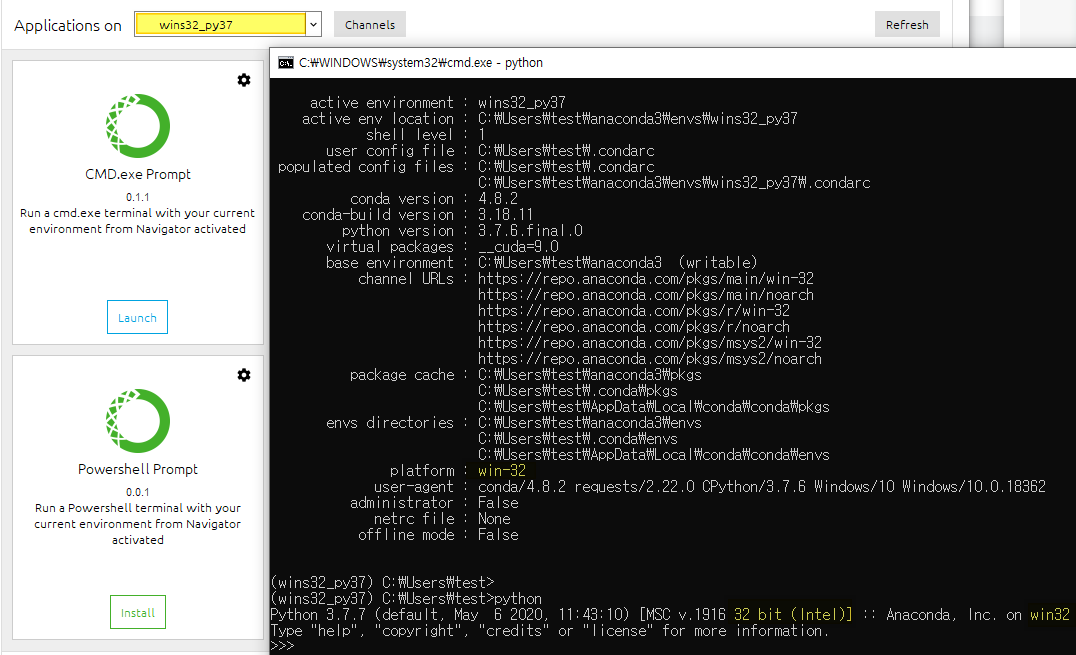Open settings gear on Powershell Prompt card

click(244, 375)
